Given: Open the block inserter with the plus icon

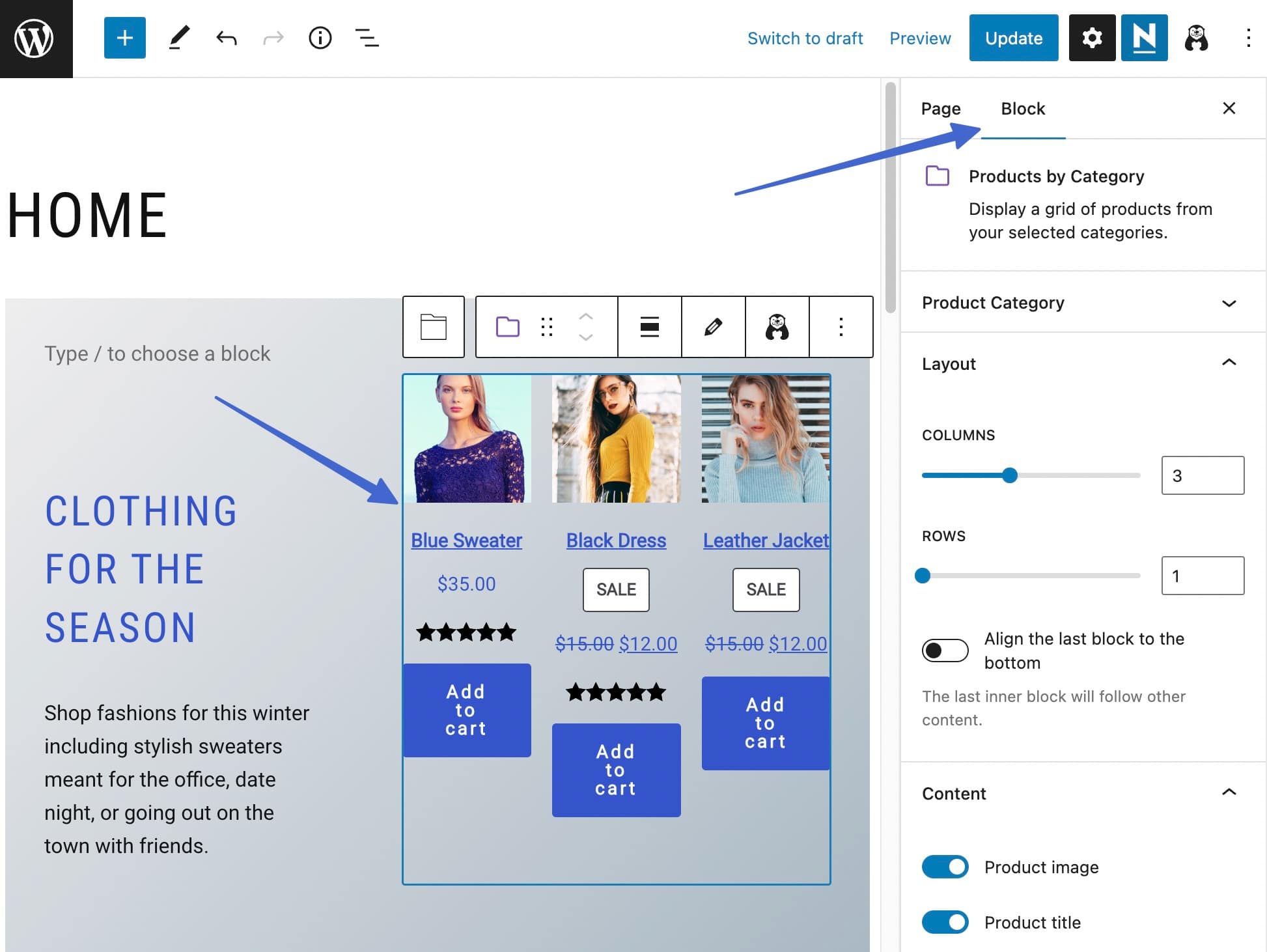Looking at the screenshot, I should point(124,38).
